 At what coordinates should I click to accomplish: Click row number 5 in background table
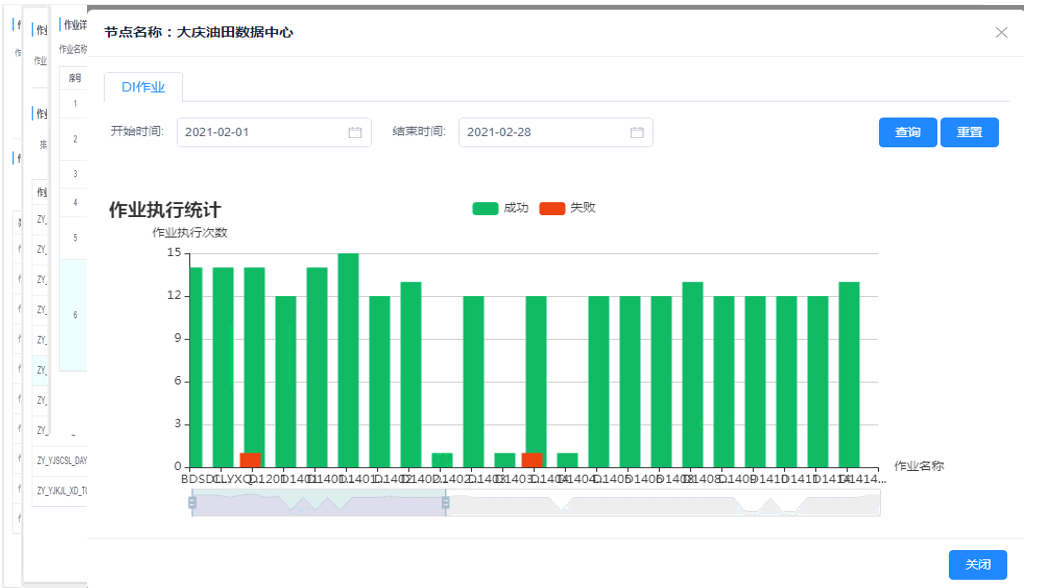click(x=75, y=238)
